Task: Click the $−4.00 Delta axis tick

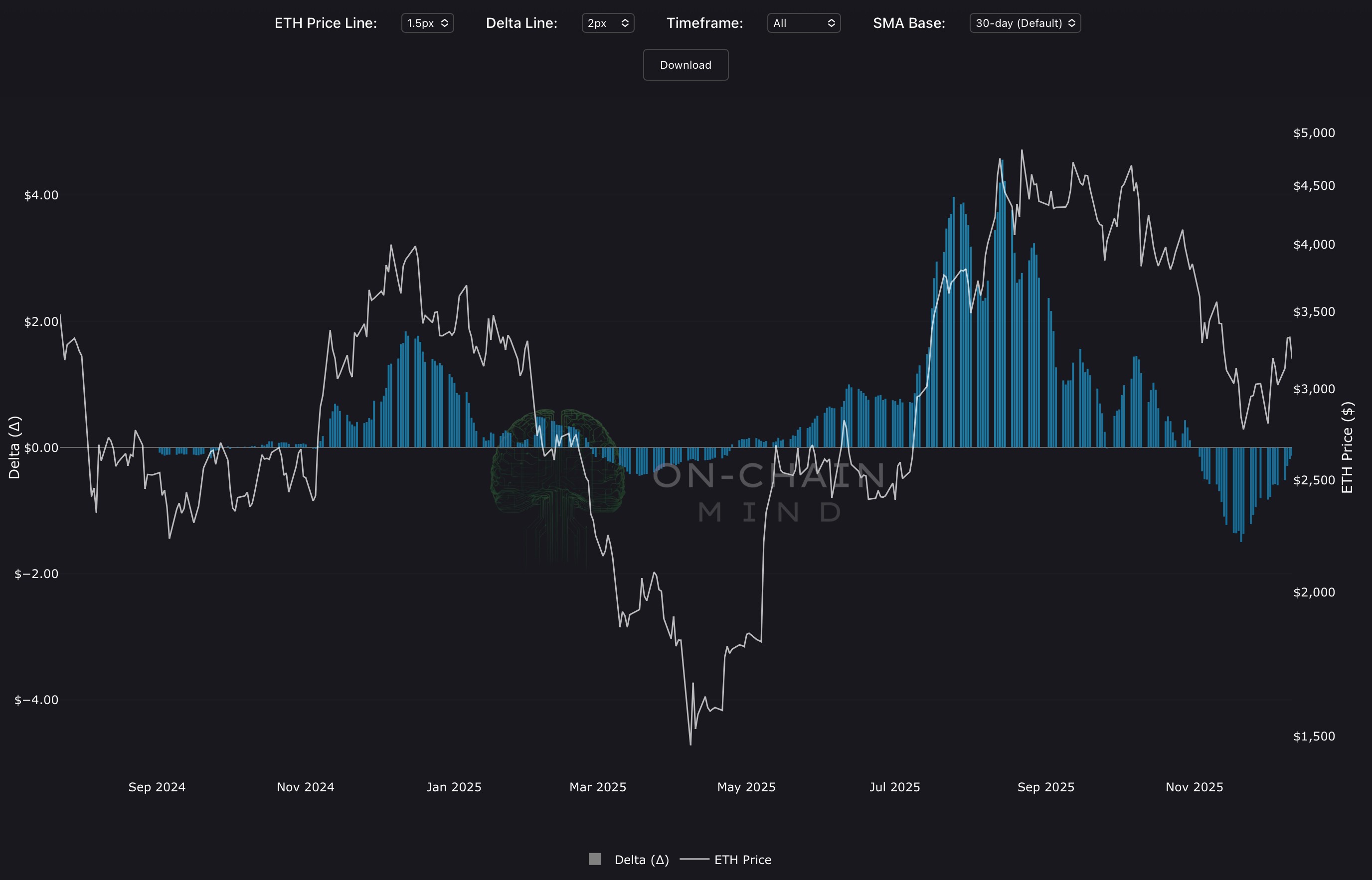Action: (x=36, y=700)
